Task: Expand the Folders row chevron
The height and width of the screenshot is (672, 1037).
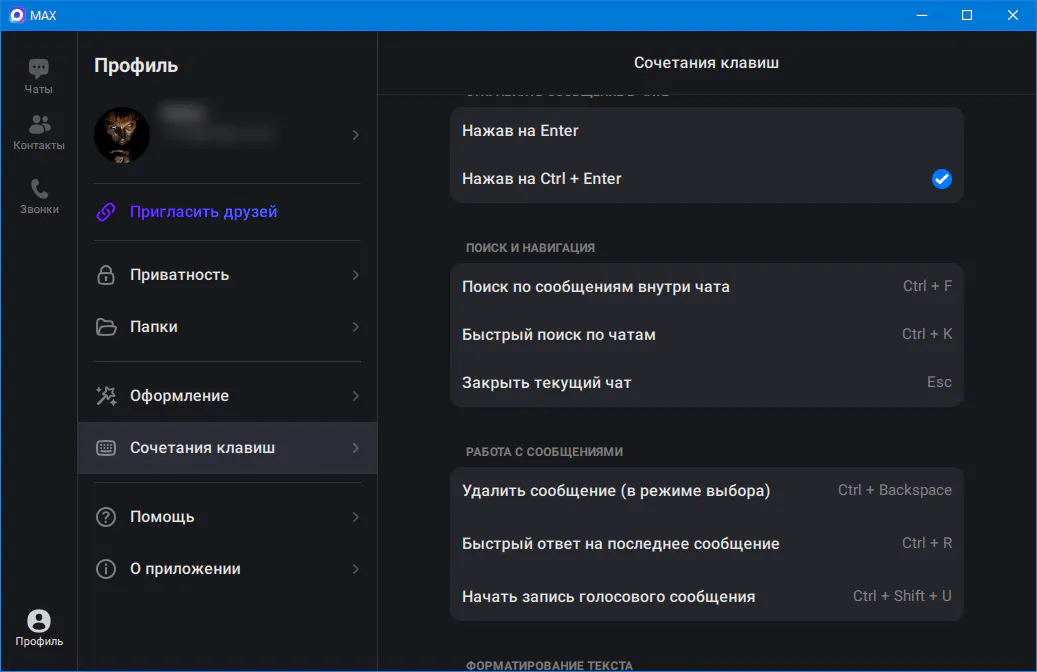Action: (x=355, y=327)
